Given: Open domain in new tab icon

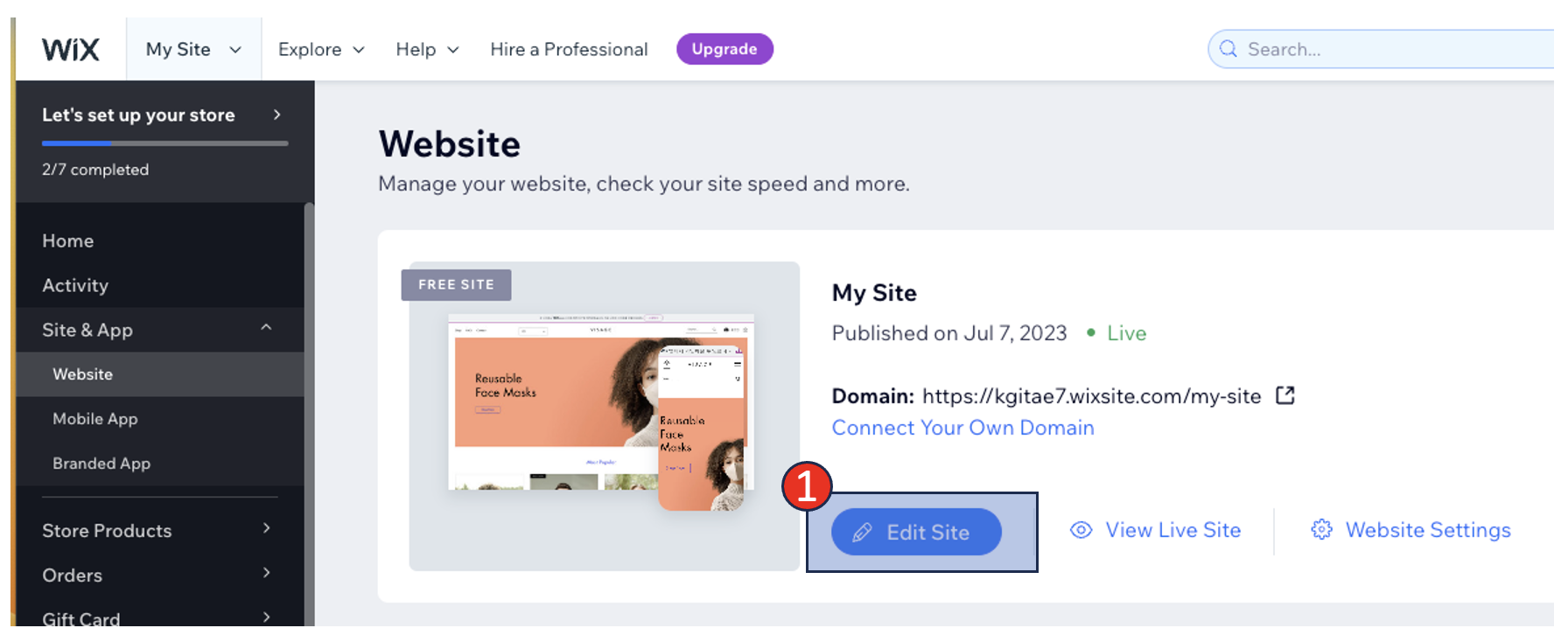Looking at the screenshot, I should [x=1284, y=395].
